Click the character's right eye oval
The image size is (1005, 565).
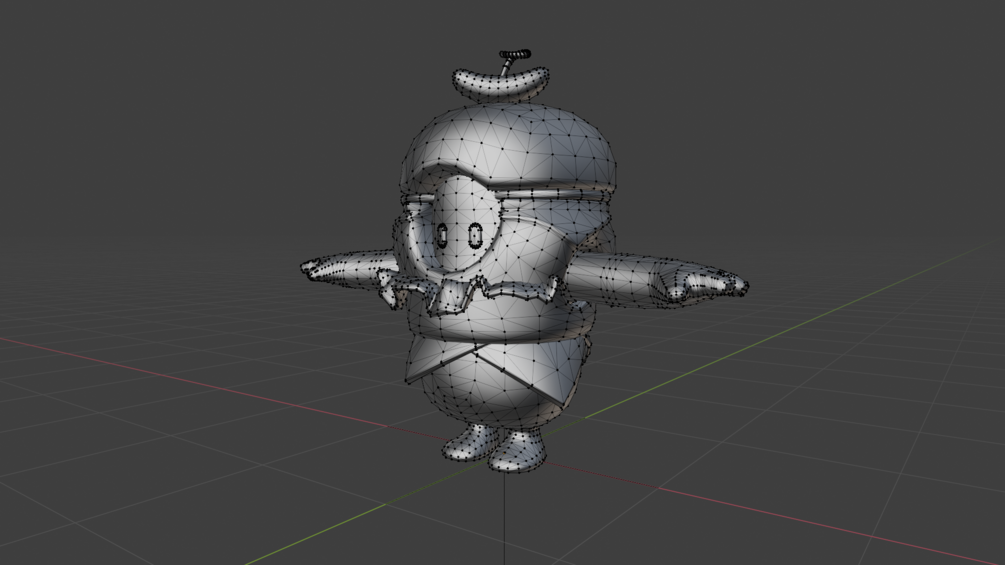(474, 236)
